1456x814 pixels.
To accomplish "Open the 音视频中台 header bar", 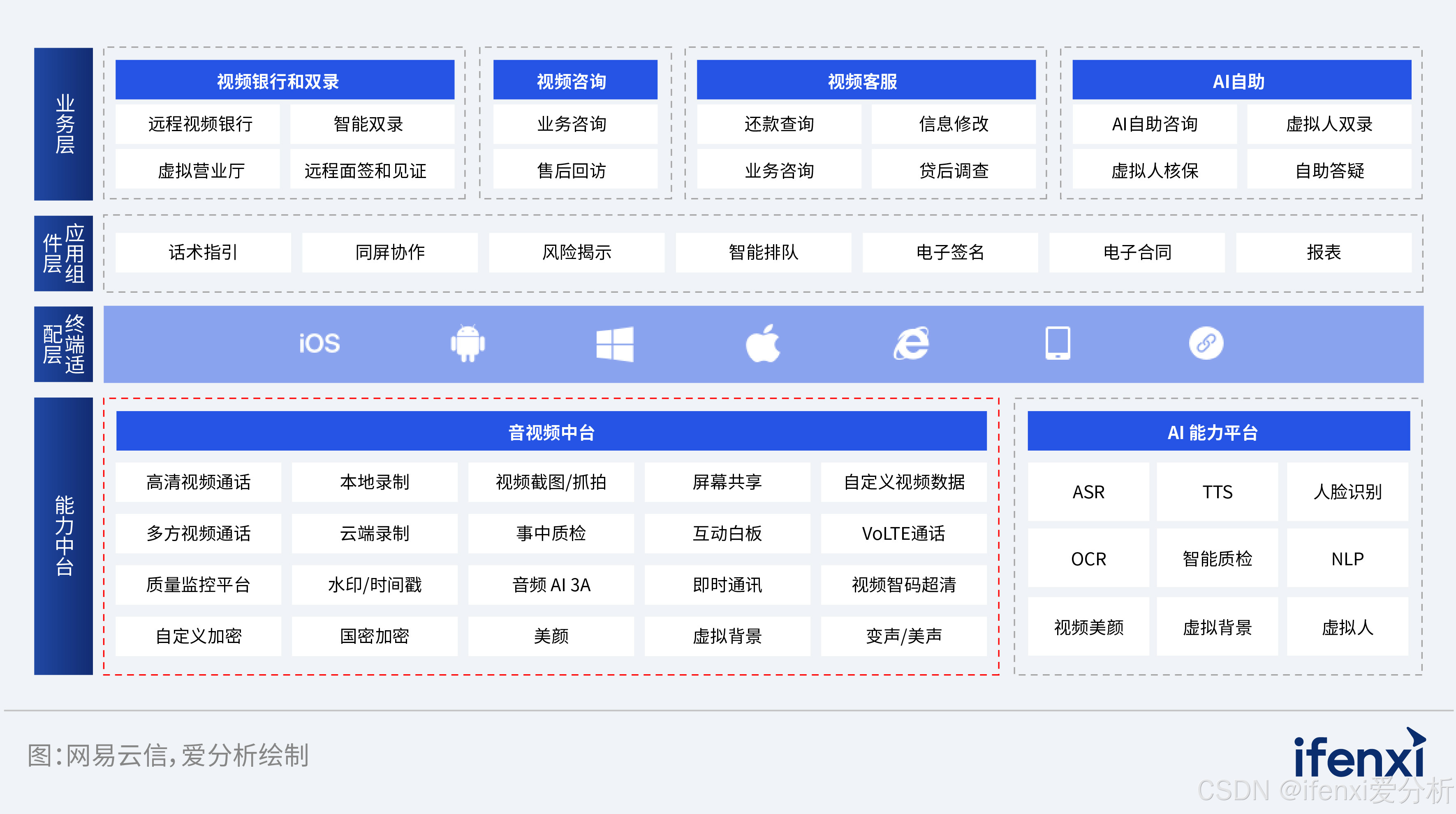I will coord(551,431).
